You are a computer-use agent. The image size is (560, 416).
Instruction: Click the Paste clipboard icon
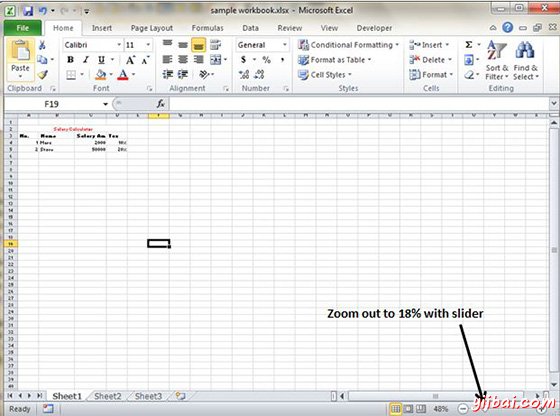pyautogui.click(x=20, y=51)
